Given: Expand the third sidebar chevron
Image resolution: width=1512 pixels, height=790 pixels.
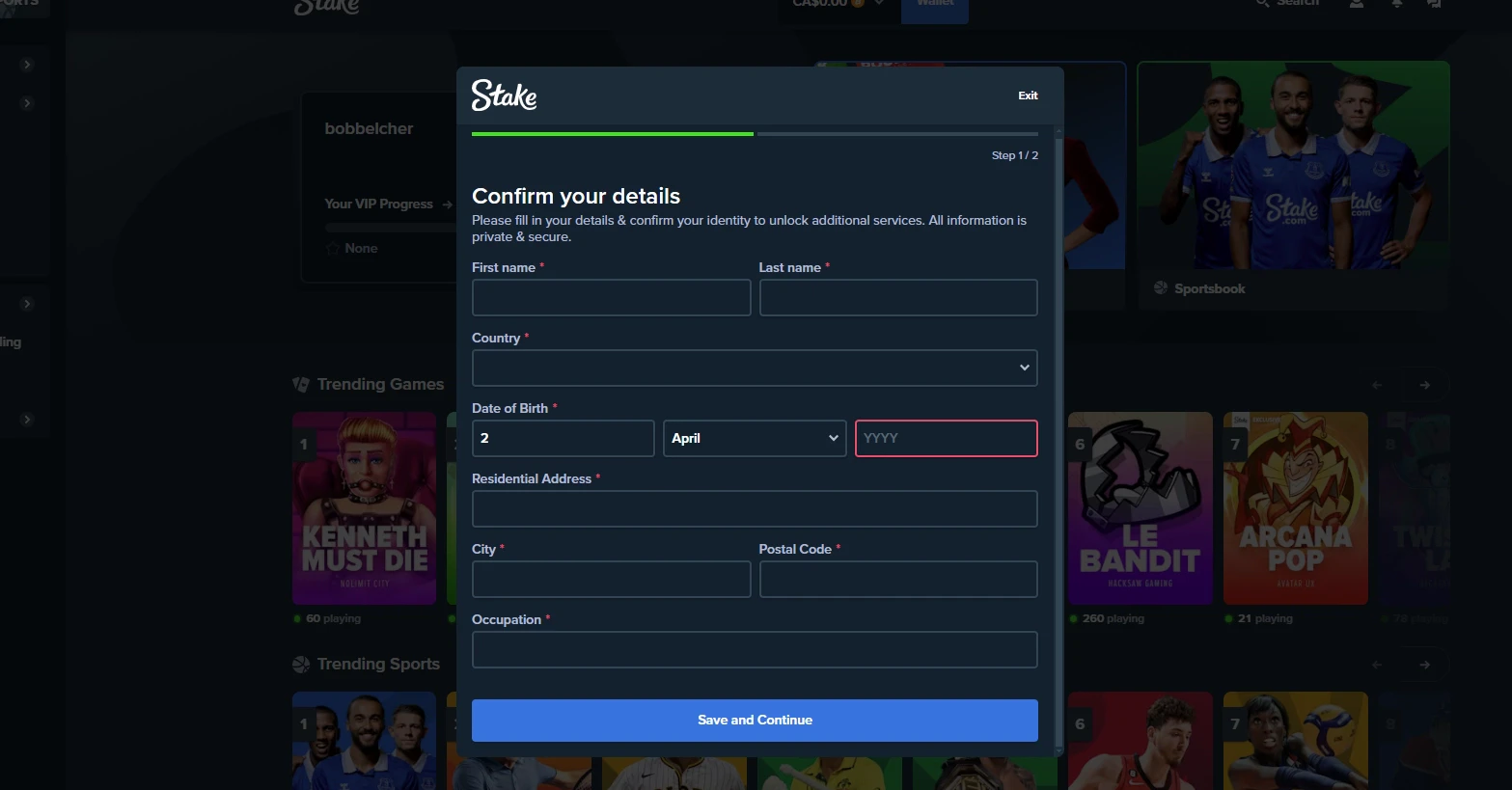Looking at the screenshot, I should click(x=27, y=304).
